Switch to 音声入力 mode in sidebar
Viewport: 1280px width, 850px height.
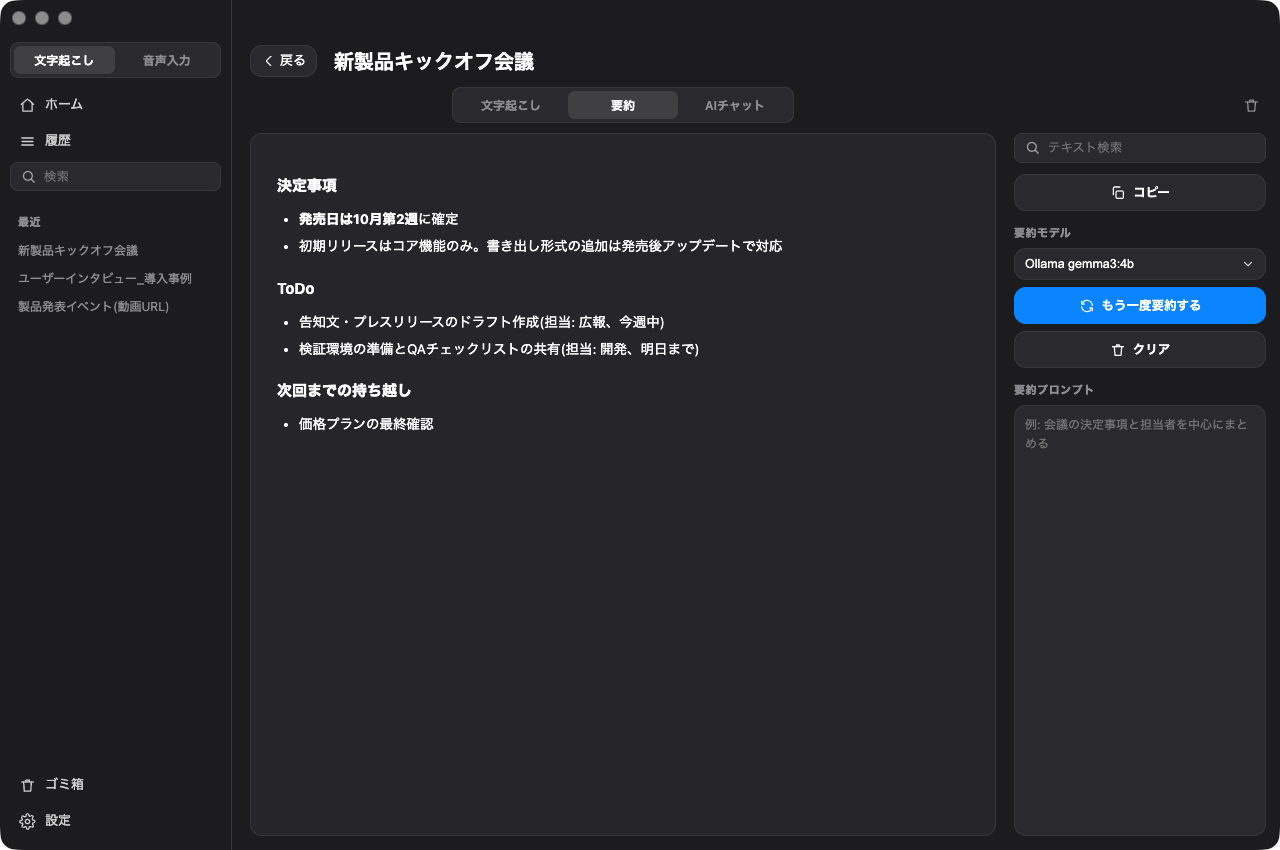tap(166, 60)
